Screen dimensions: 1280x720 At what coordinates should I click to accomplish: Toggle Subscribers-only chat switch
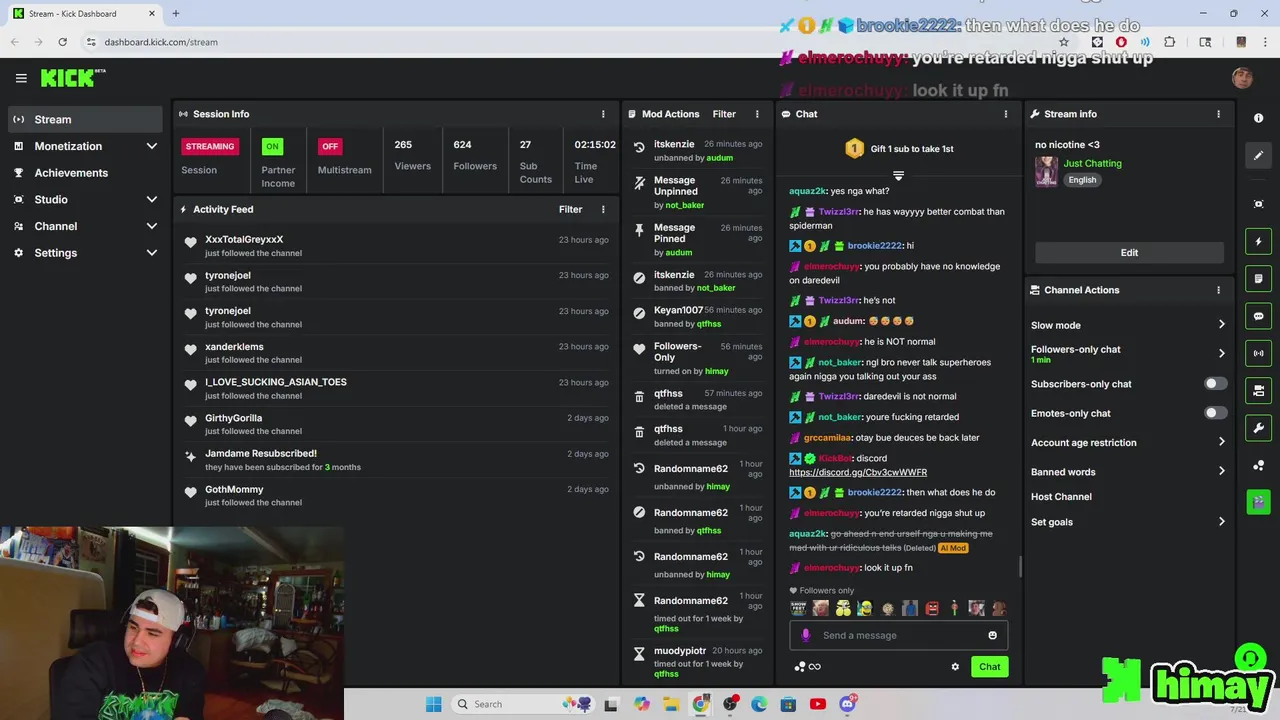(1214, 384)
